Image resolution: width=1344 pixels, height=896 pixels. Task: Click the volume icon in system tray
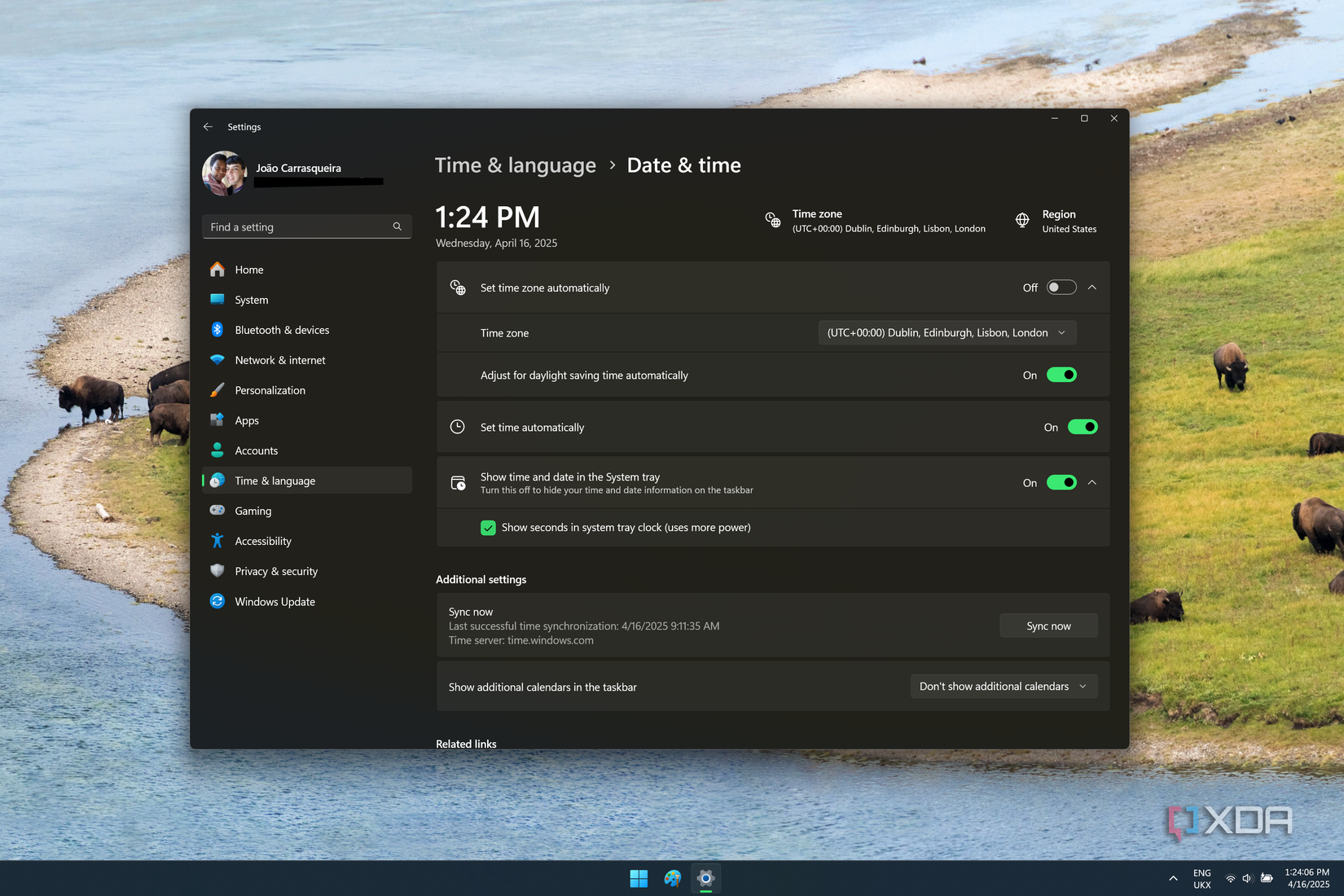tap(1247, 878)
